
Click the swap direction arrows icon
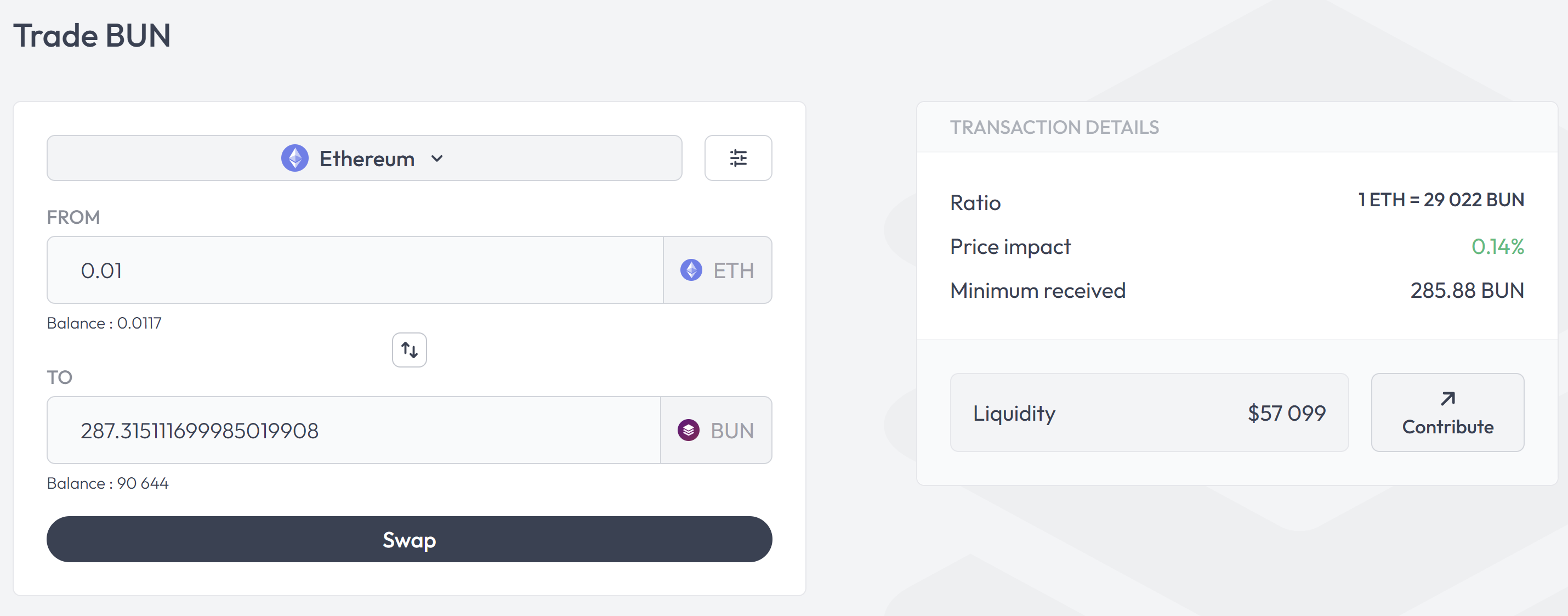(409, 351)
